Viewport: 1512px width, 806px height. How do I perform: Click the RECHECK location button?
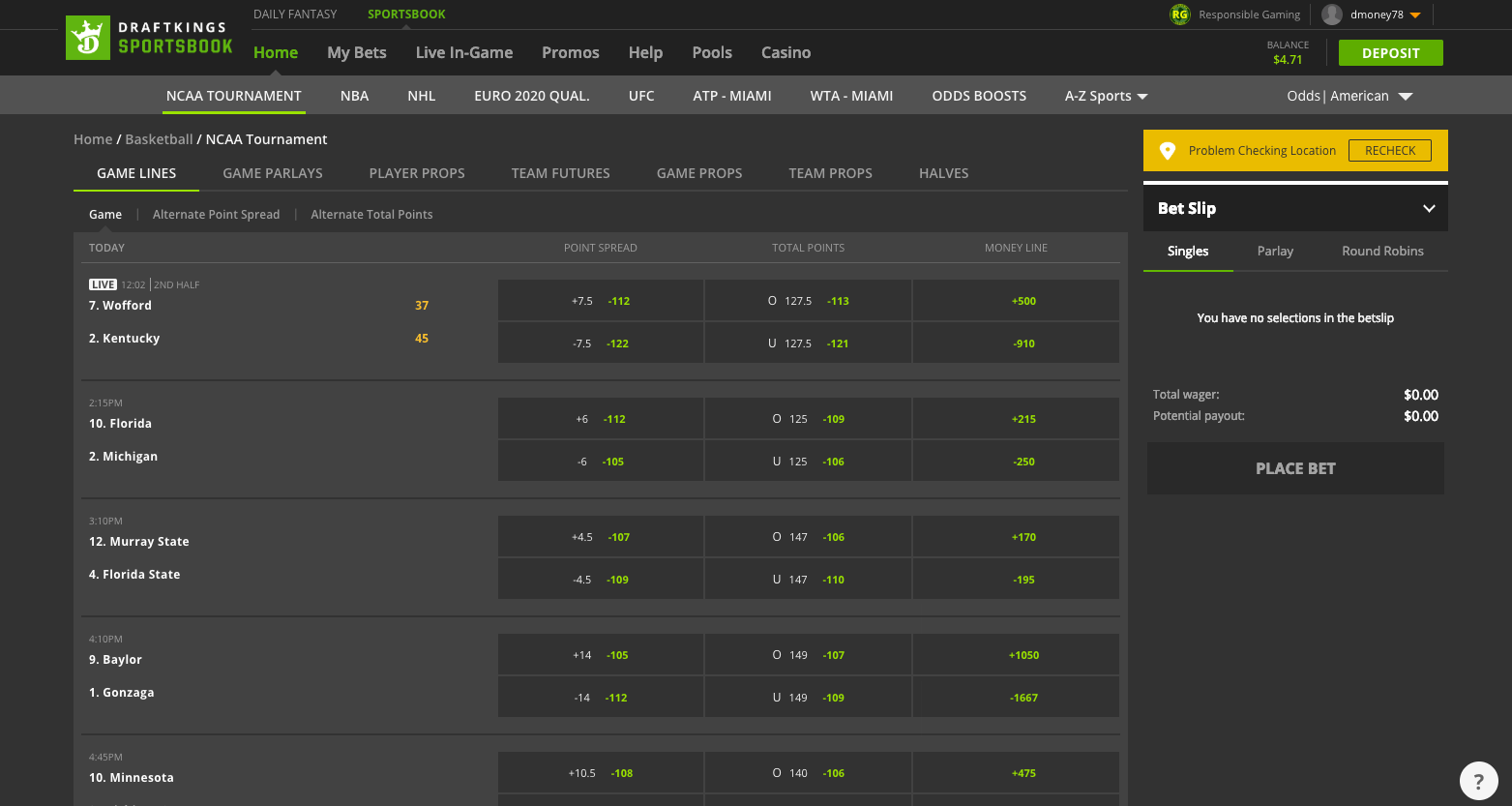pyautogui.click(x=1390, y=151)
